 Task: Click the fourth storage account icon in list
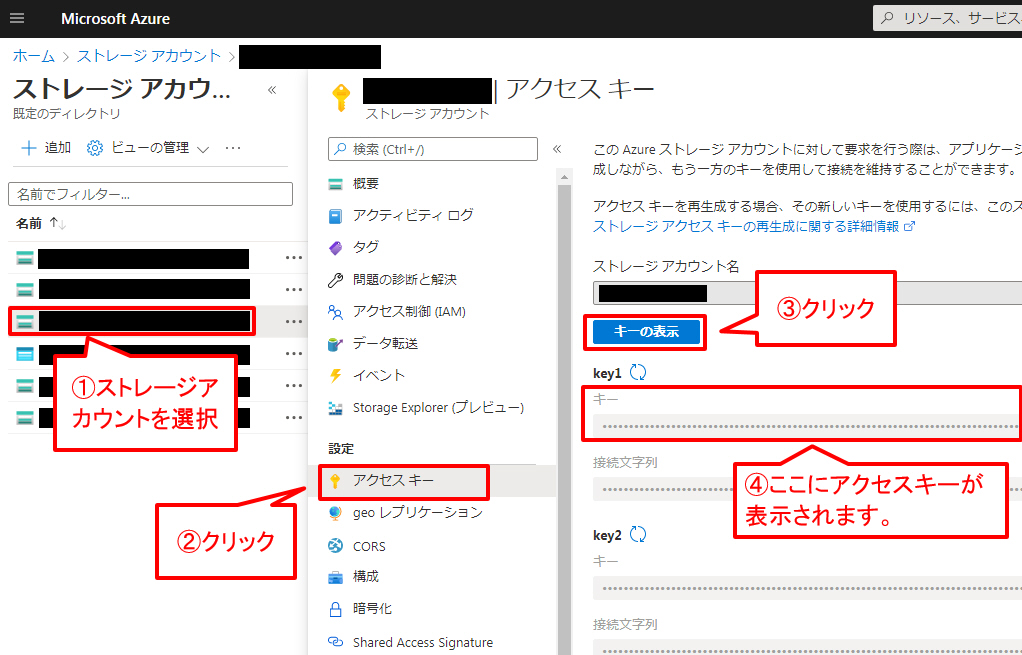point(25,354)
